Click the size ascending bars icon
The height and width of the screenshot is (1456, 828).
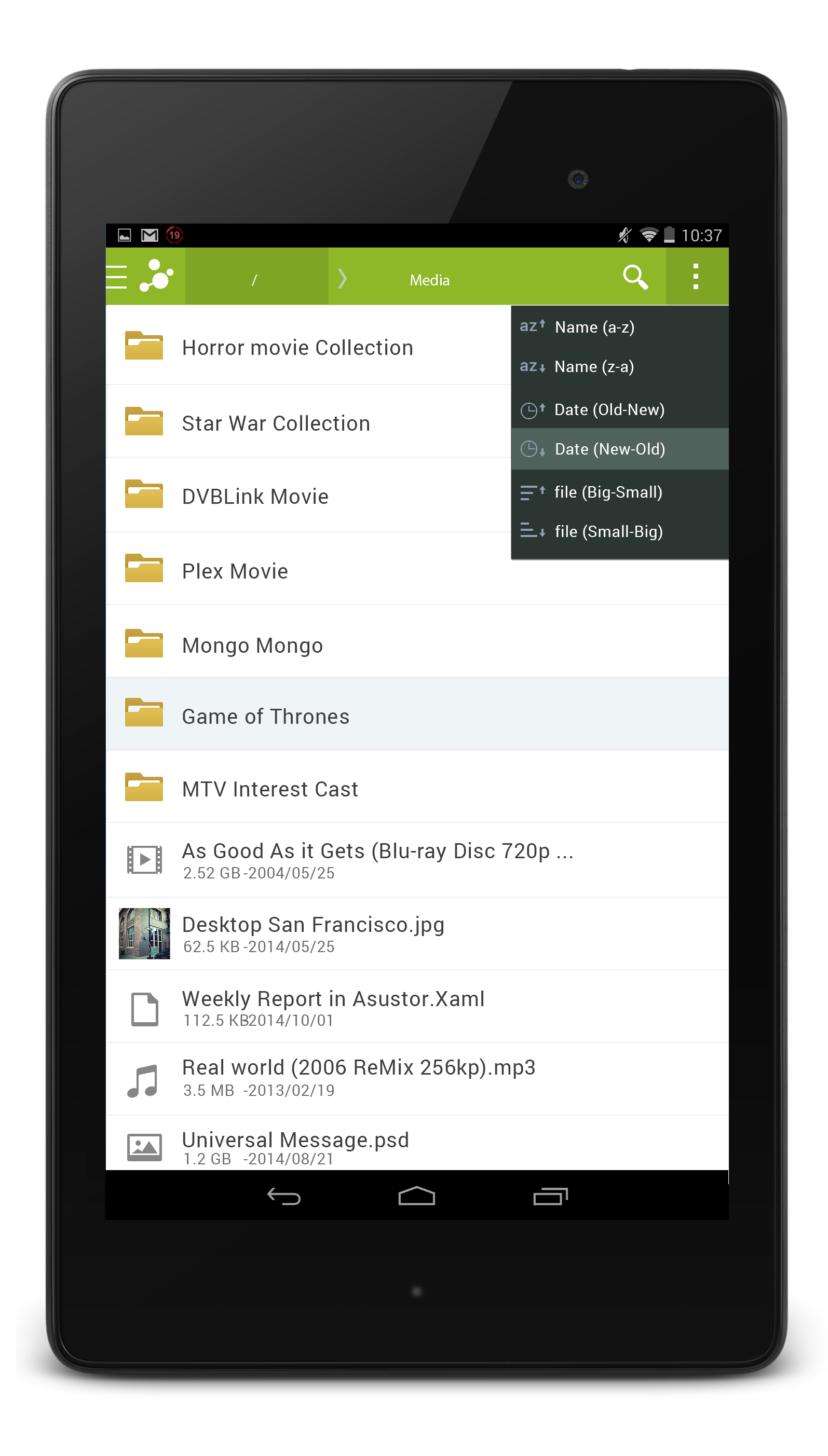533,531
